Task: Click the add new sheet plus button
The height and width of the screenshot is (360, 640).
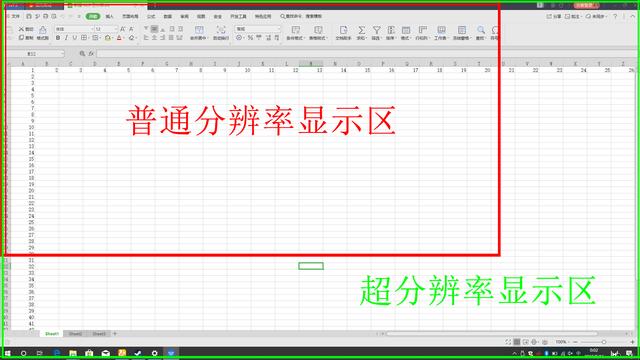Action: (115, 334)
